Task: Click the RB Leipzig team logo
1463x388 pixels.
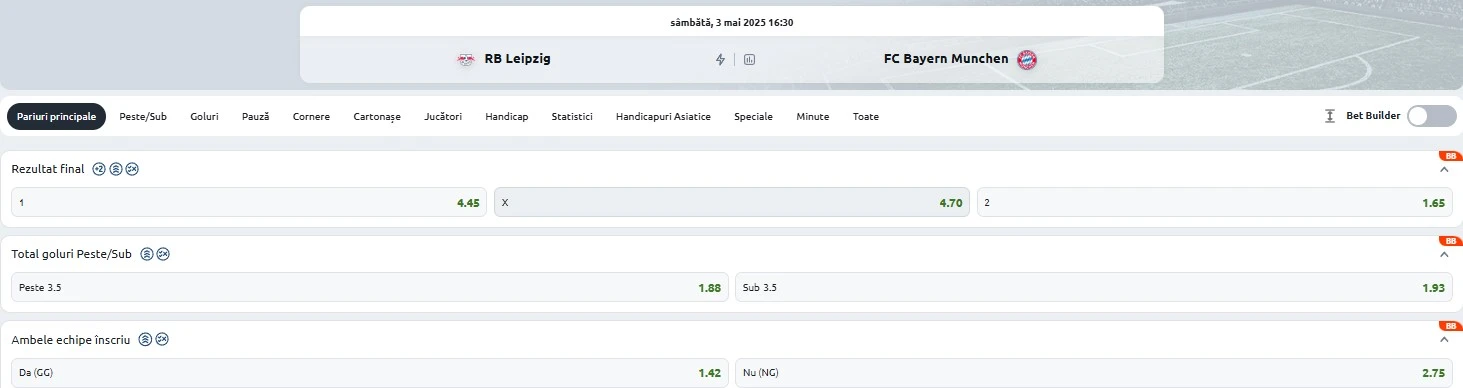Action: [x=466, y=59]
